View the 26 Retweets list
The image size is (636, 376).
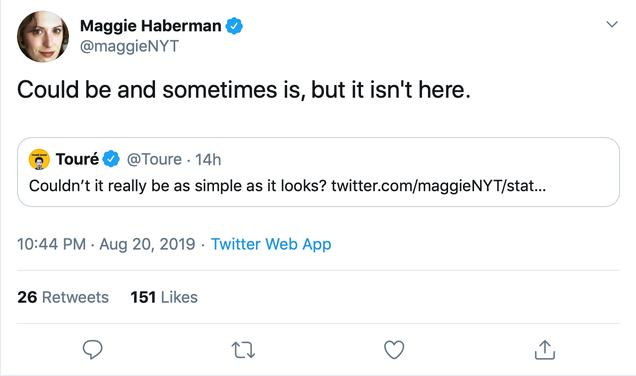coord(63,297)
